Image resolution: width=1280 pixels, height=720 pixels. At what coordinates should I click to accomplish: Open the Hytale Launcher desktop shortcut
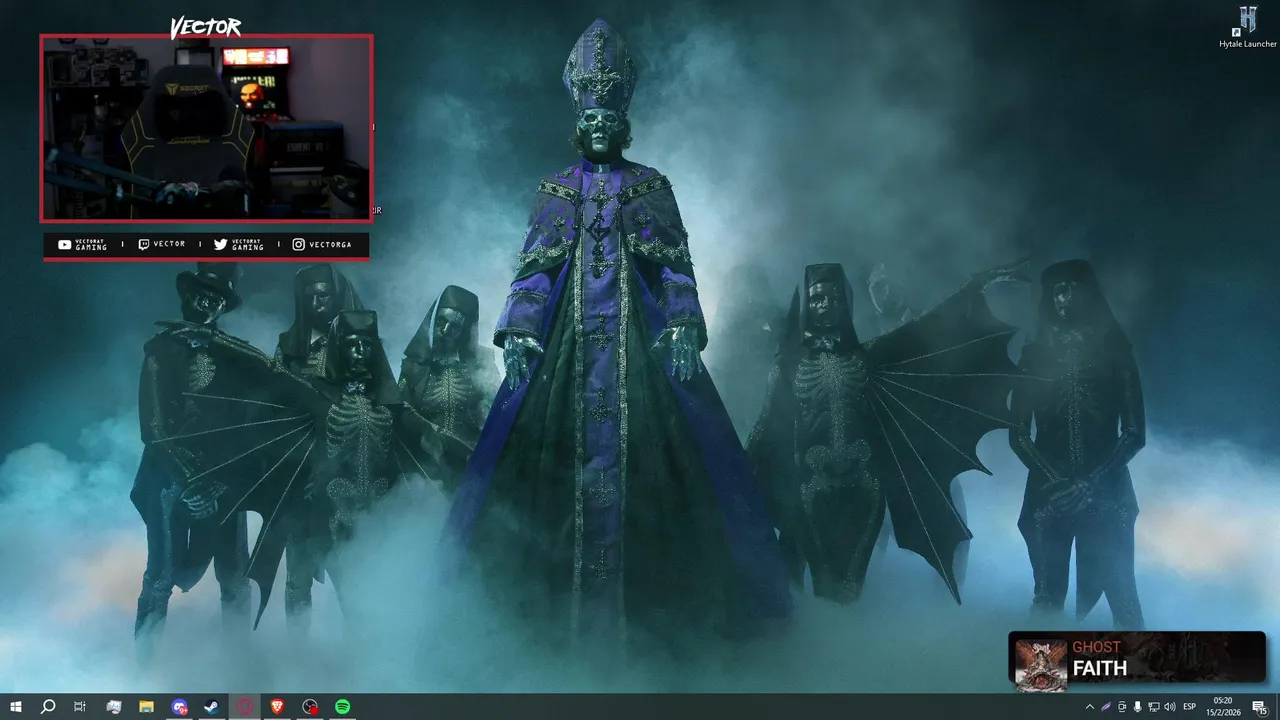point(1247,26)
